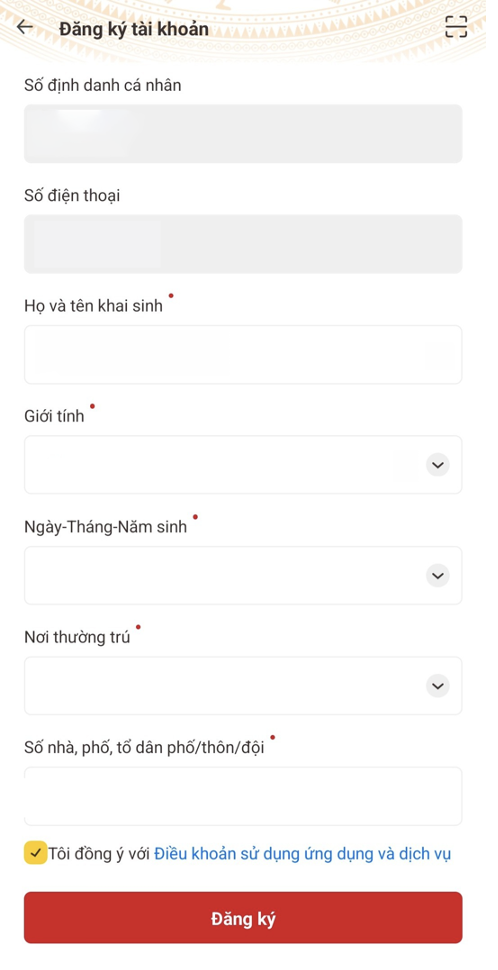
Task: Submit with the red Đăng ký button
Action: (243, 917)
